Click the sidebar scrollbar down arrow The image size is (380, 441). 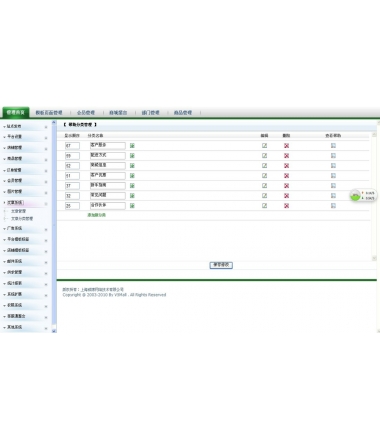tap(54, 331)
